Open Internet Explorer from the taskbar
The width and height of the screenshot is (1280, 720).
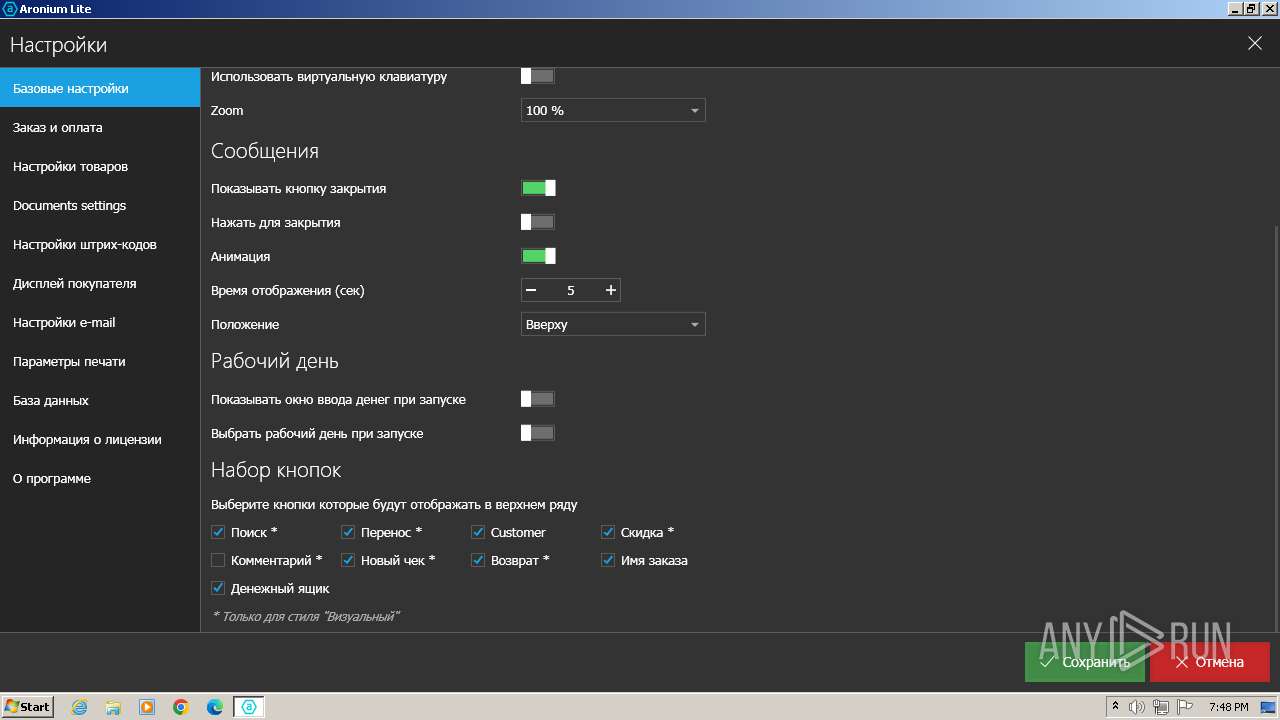[79, 707]
